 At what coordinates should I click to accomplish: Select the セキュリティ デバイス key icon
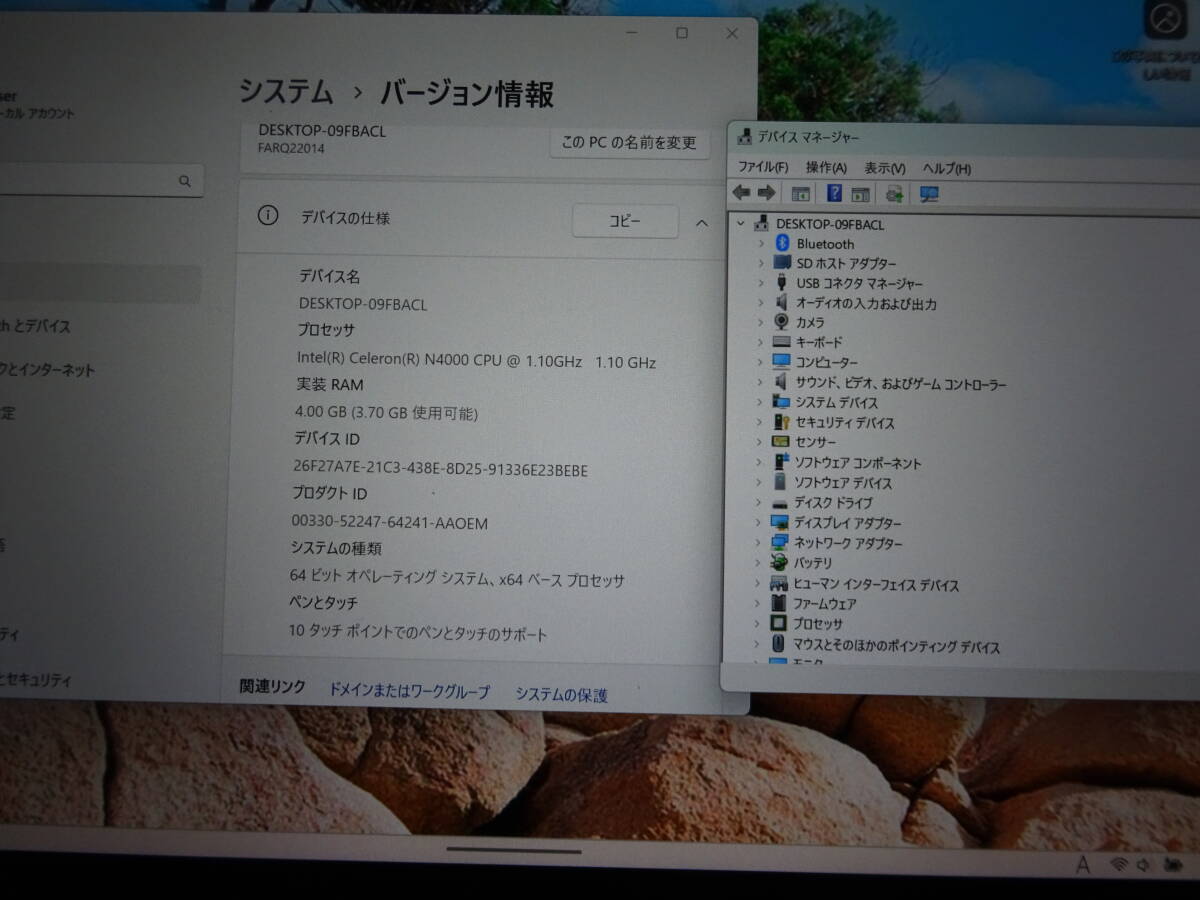[781, 422]
